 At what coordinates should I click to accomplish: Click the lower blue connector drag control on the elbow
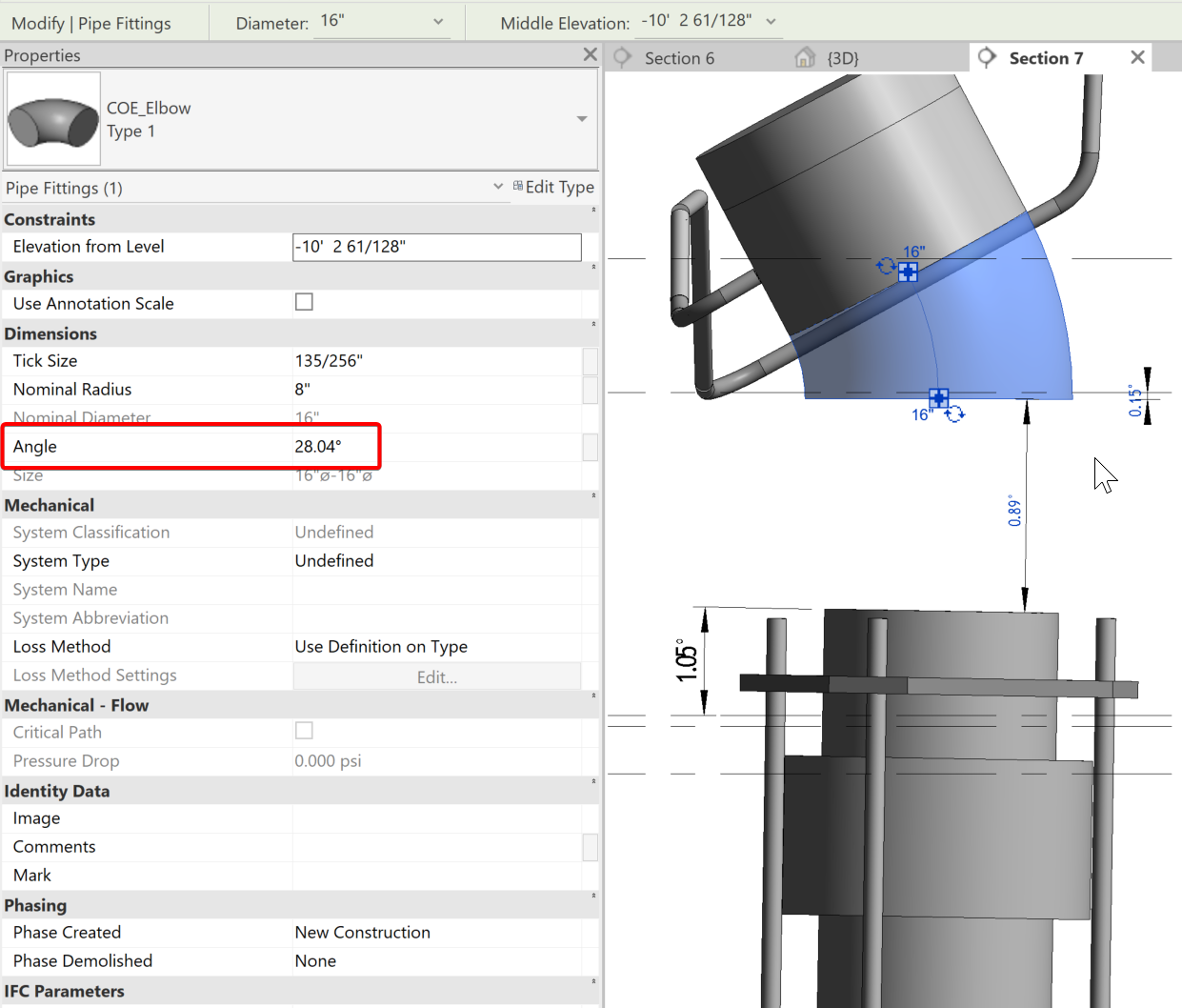(939, 397)
